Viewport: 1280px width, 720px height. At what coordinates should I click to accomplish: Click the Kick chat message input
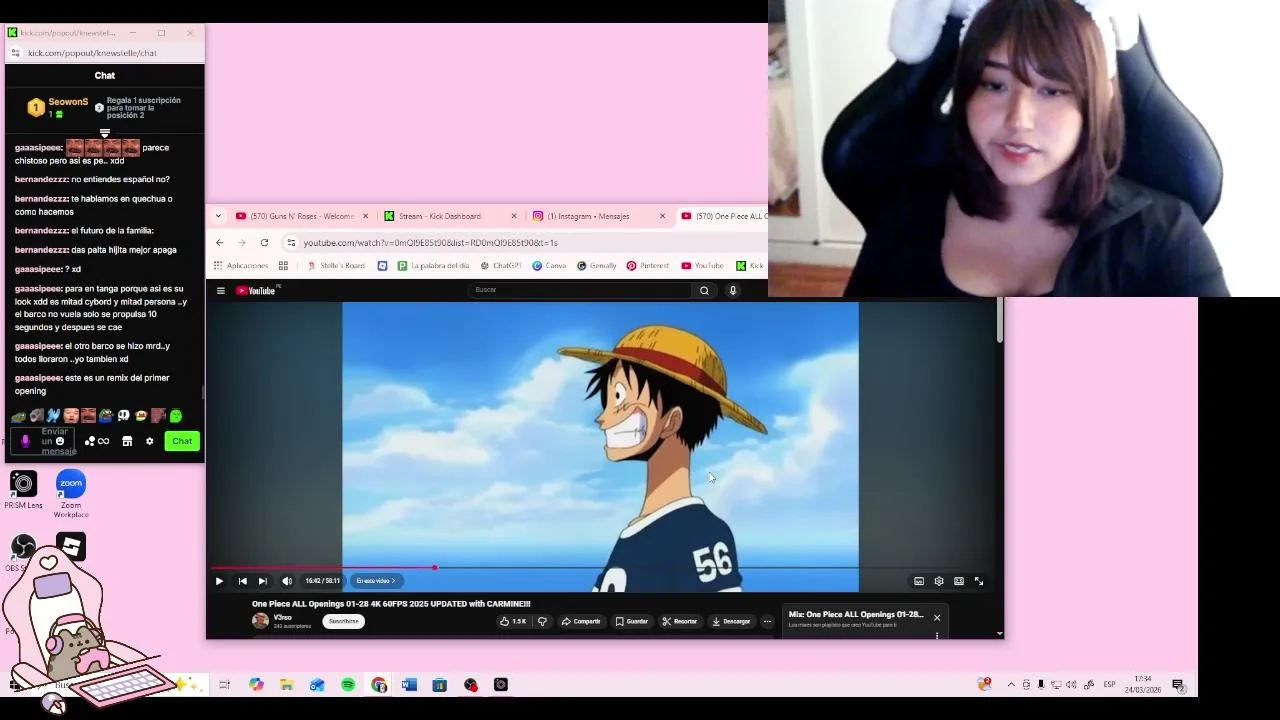[43, 441]
